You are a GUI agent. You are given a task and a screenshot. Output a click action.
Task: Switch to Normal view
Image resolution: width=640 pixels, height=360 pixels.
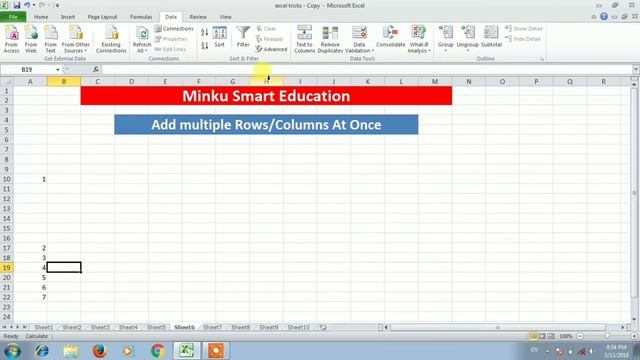click(x=533, y=336)
